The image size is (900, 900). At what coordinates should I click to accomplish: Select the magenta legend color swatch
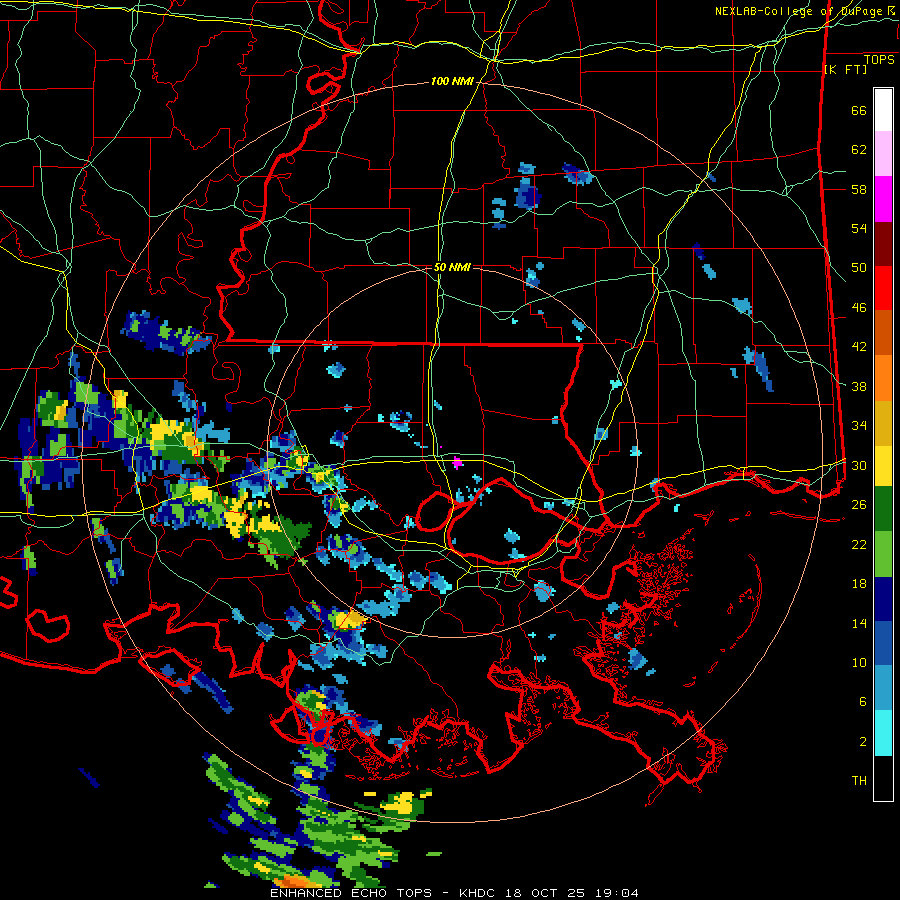tap(883, 199)
